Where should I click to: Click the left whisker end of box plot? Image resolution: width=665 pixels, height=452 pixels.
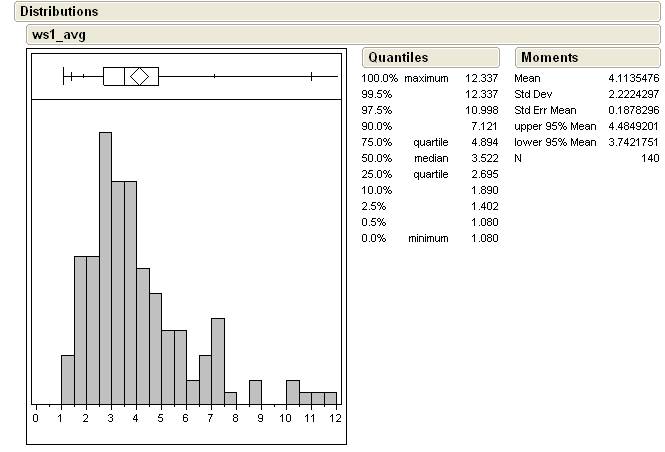coord(64,76)
